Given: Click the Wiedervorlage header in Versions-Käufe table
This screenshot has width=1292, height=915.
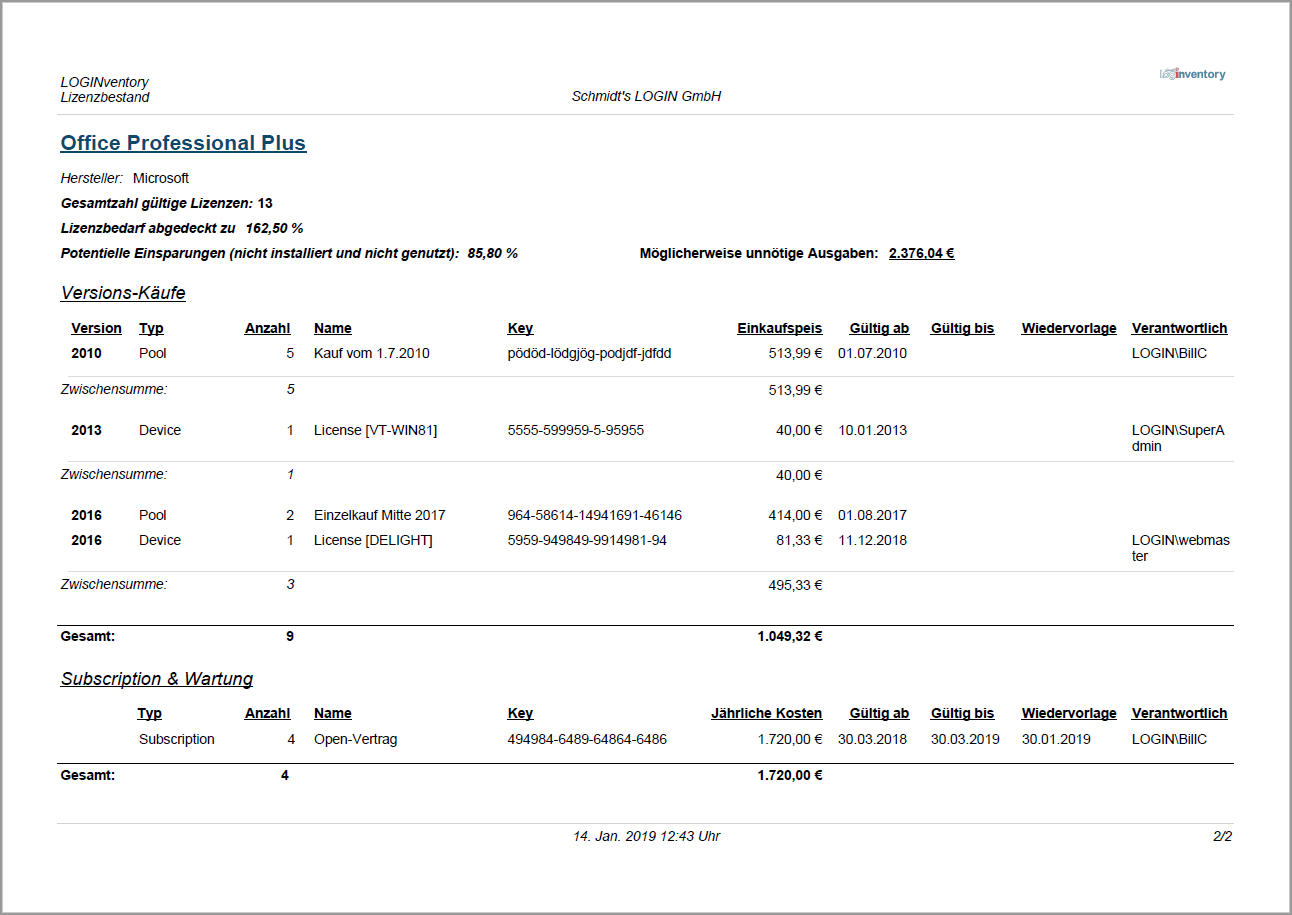Looking at the screenshot, I should pos(1069,328).
